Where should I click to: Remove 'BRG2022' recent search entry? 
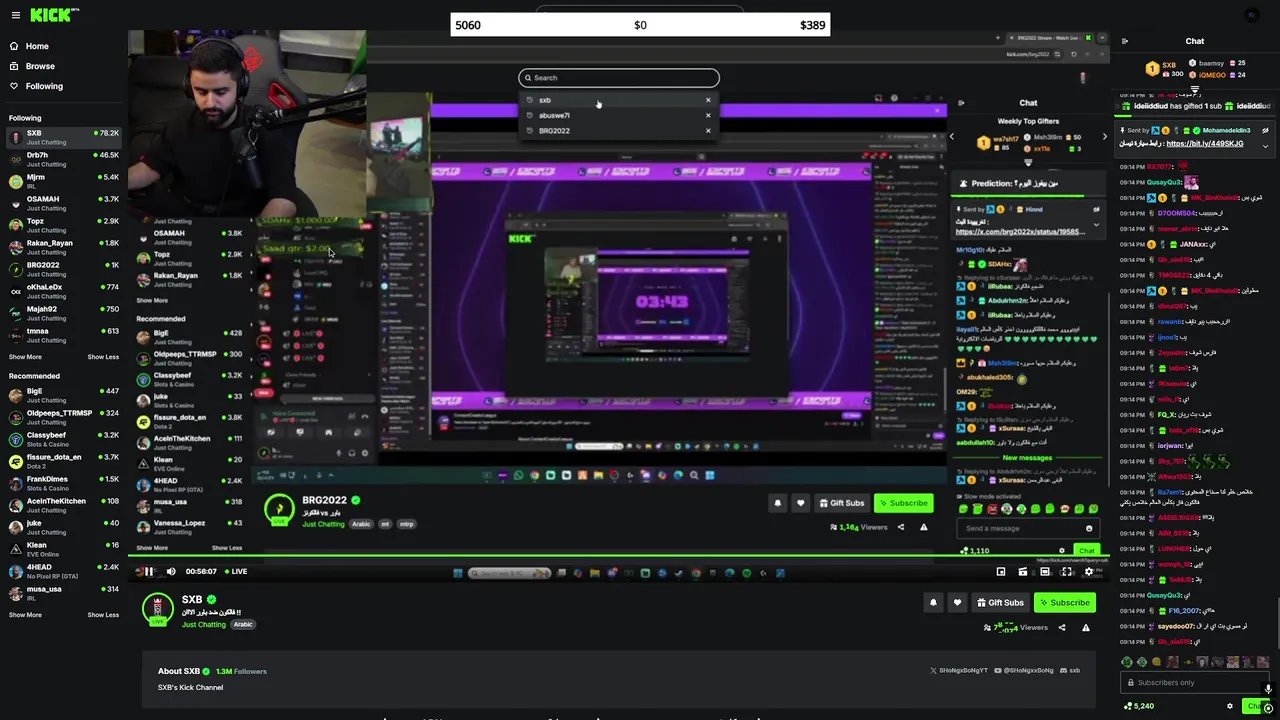tap(708, 130)
